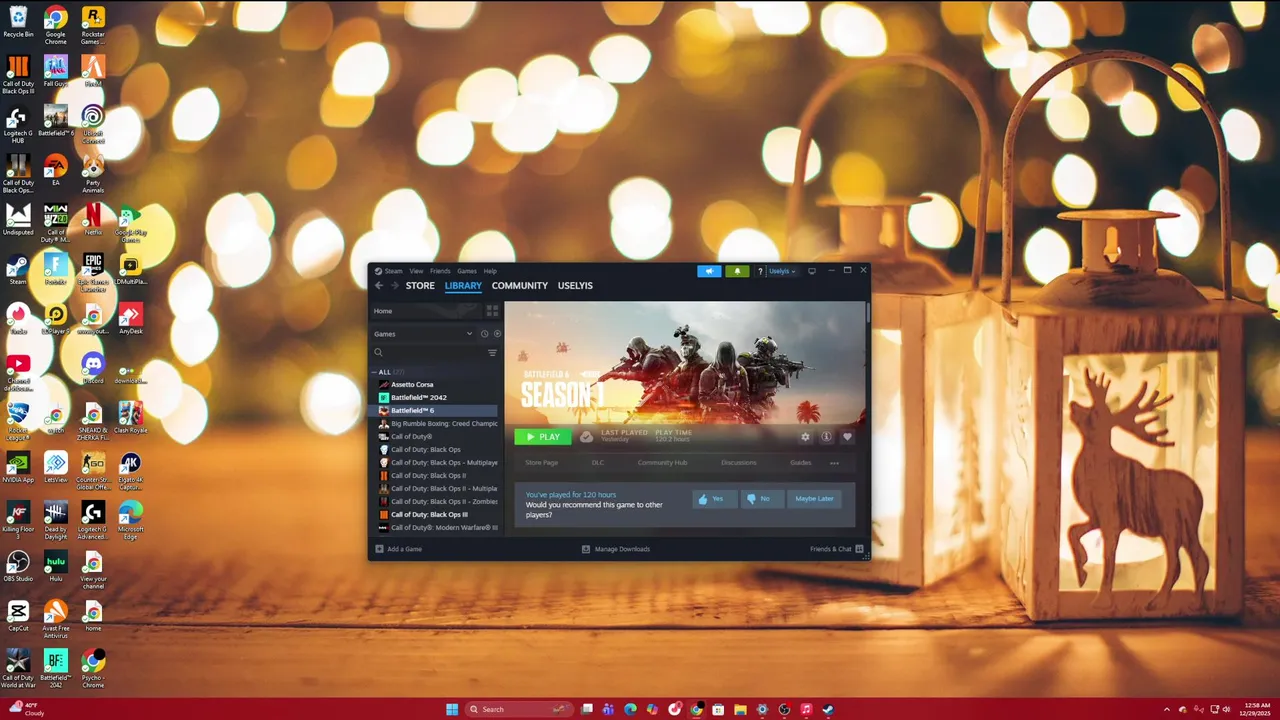The height and width of the screenshot is (720, 1280).
Task: Open the Dead by Daylight desktop shortcut
Action: 55,520
